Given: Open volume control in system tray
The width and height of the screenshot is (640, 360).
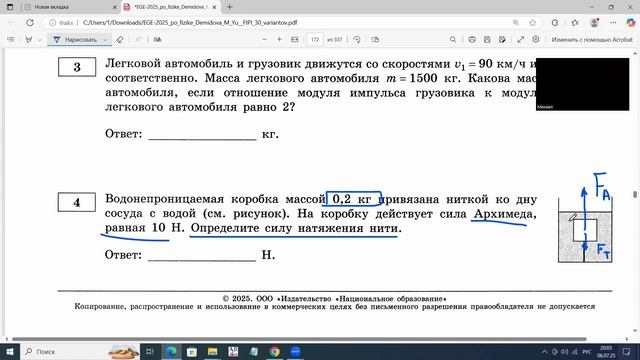Looking at the screenshot, I should point(565,351).
